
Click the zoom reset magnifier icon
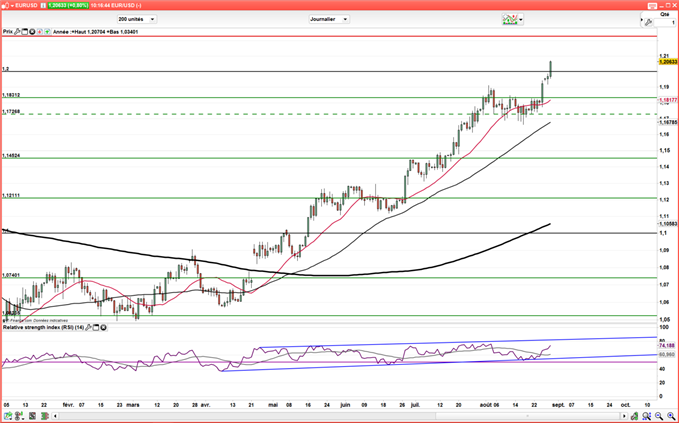pyautogui.click(x=647, y=416)
